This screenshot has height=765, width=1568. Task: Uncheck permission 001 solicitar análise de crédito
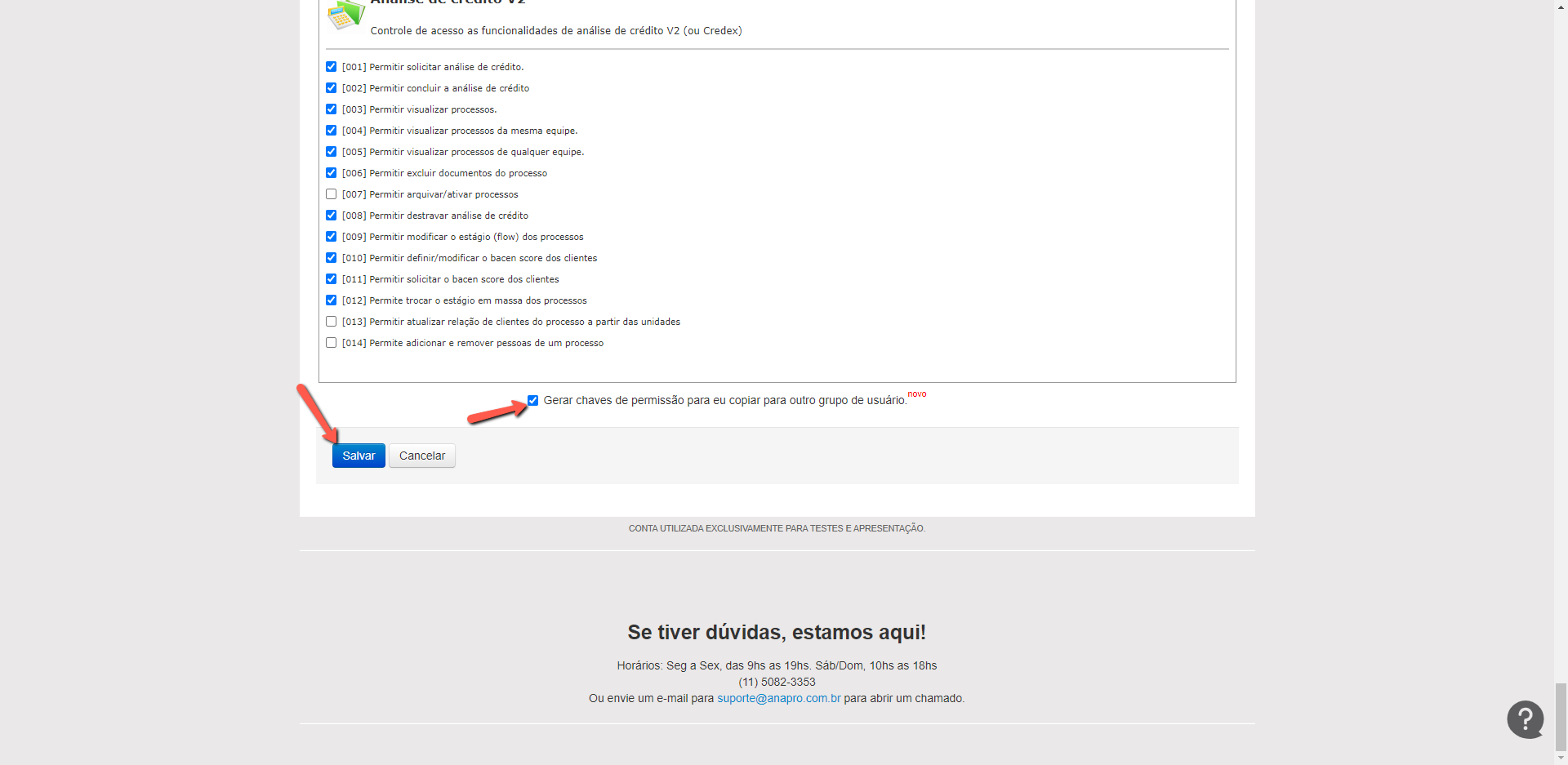tap(331, 67)
